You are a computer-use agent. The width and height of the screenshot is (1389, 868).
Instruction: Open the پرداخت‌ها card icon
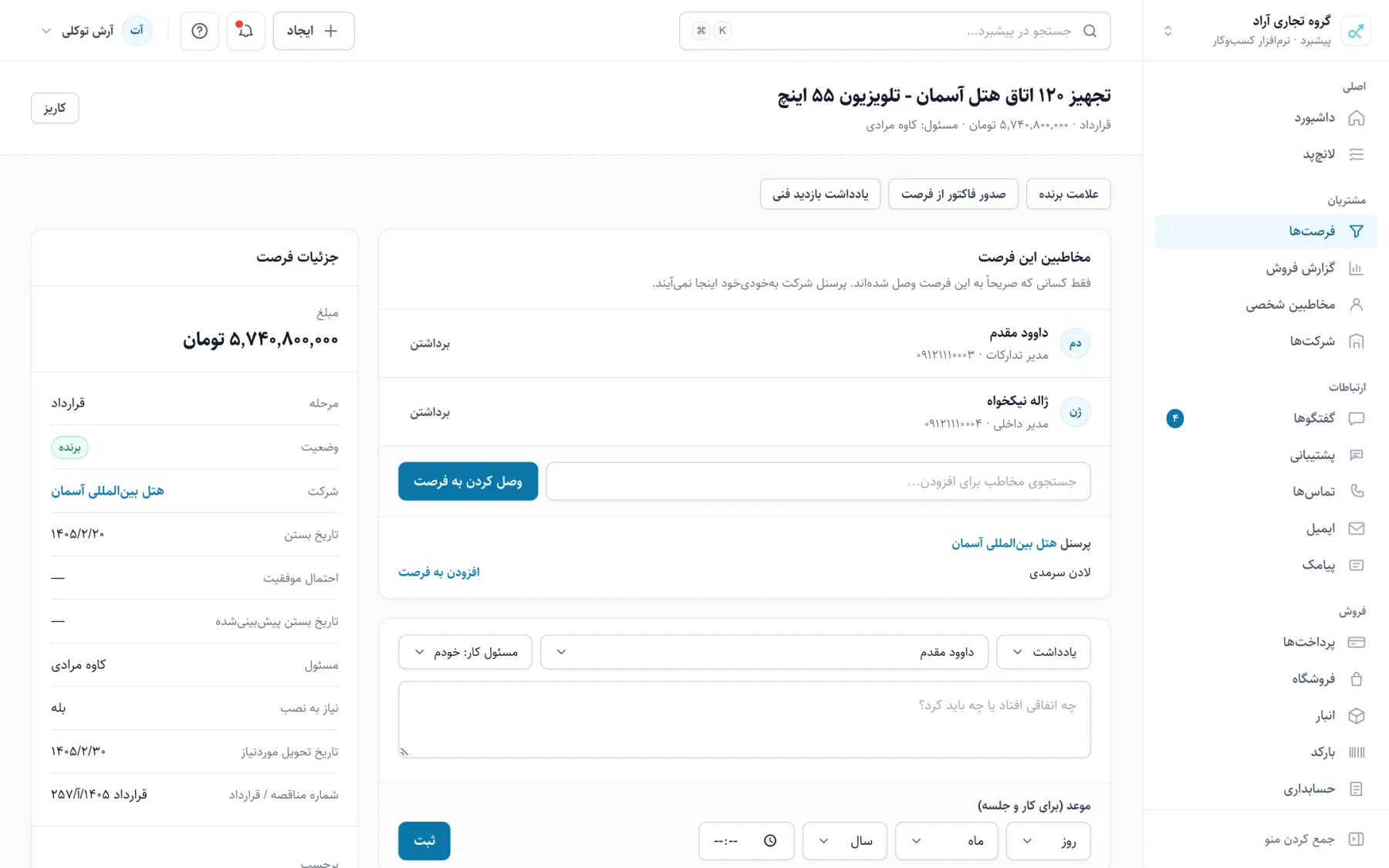click(x=1356, y=642)
